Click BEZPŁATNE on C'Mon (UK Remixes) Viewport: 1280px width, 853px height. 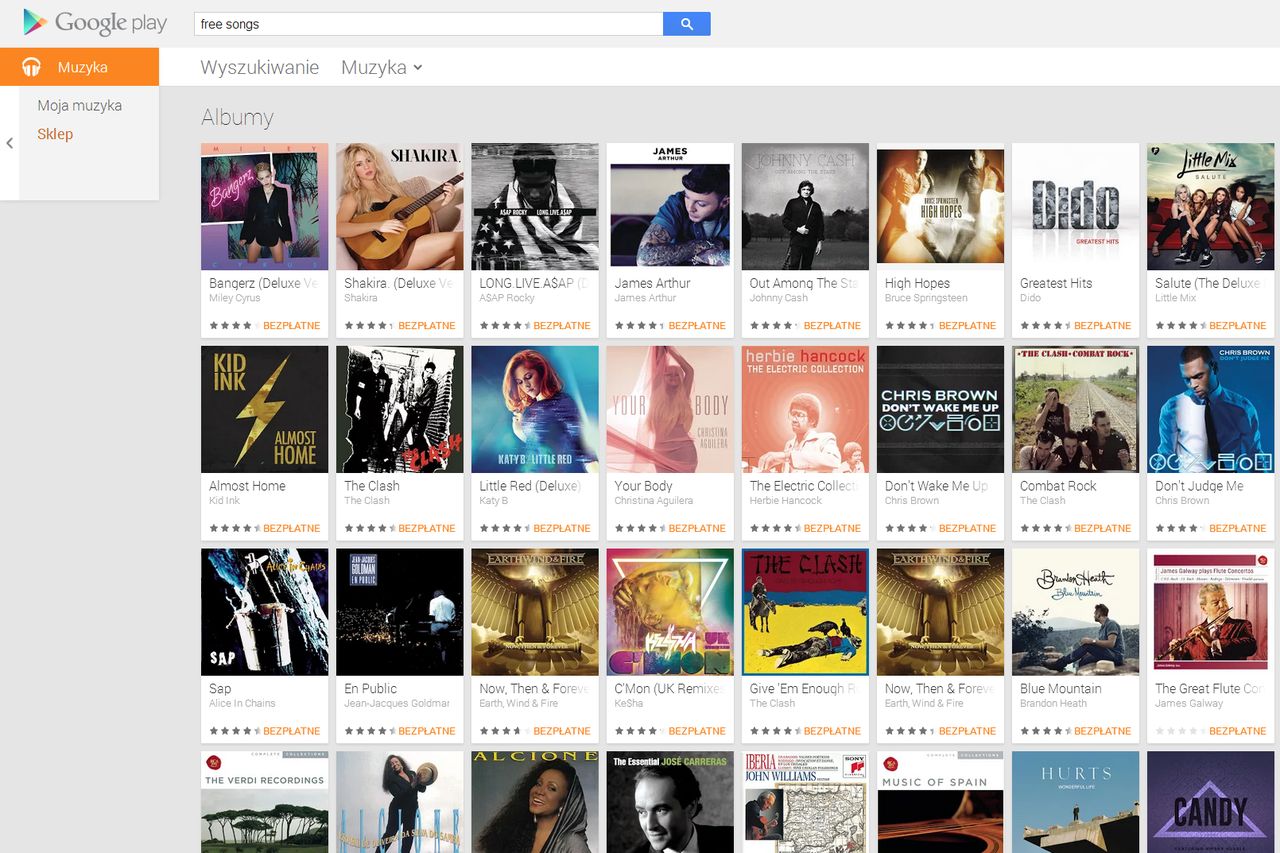(697, 732)
